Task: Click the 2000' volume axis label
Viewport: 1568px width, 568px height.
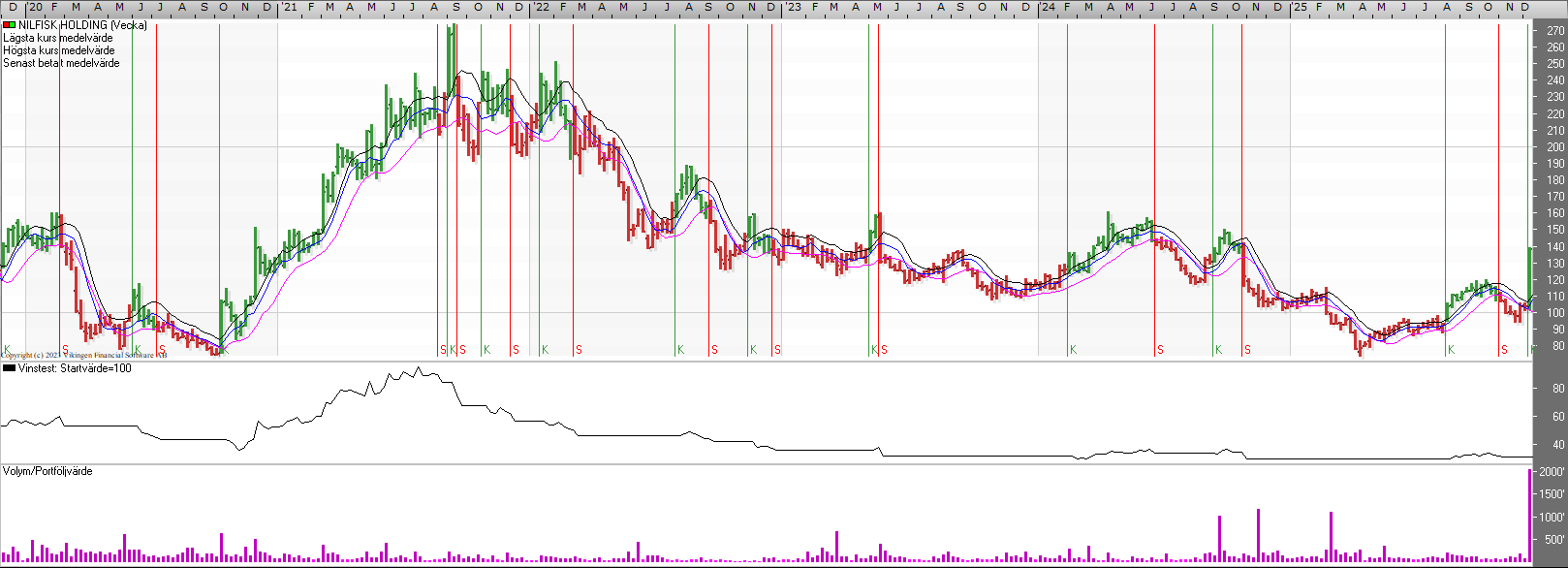Action: 1552,472
